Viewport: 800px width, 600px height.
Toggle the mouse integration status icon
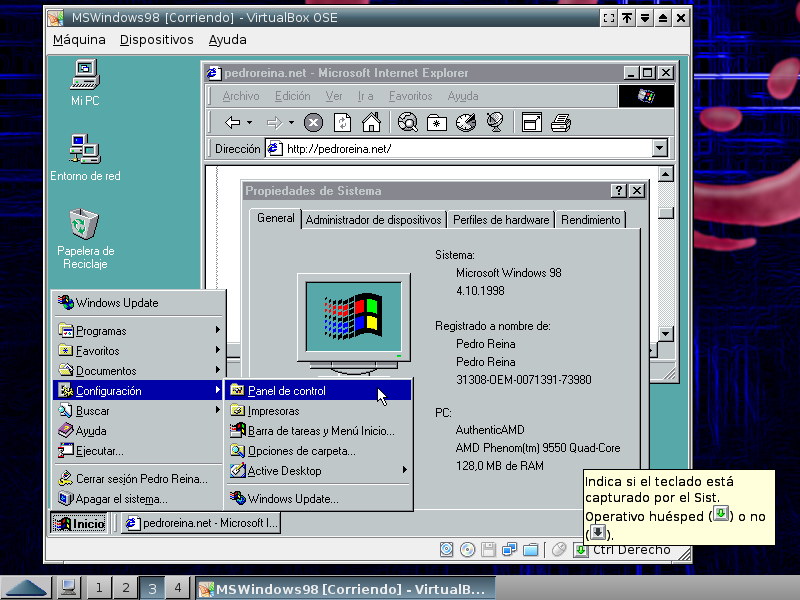click(560, 549)
